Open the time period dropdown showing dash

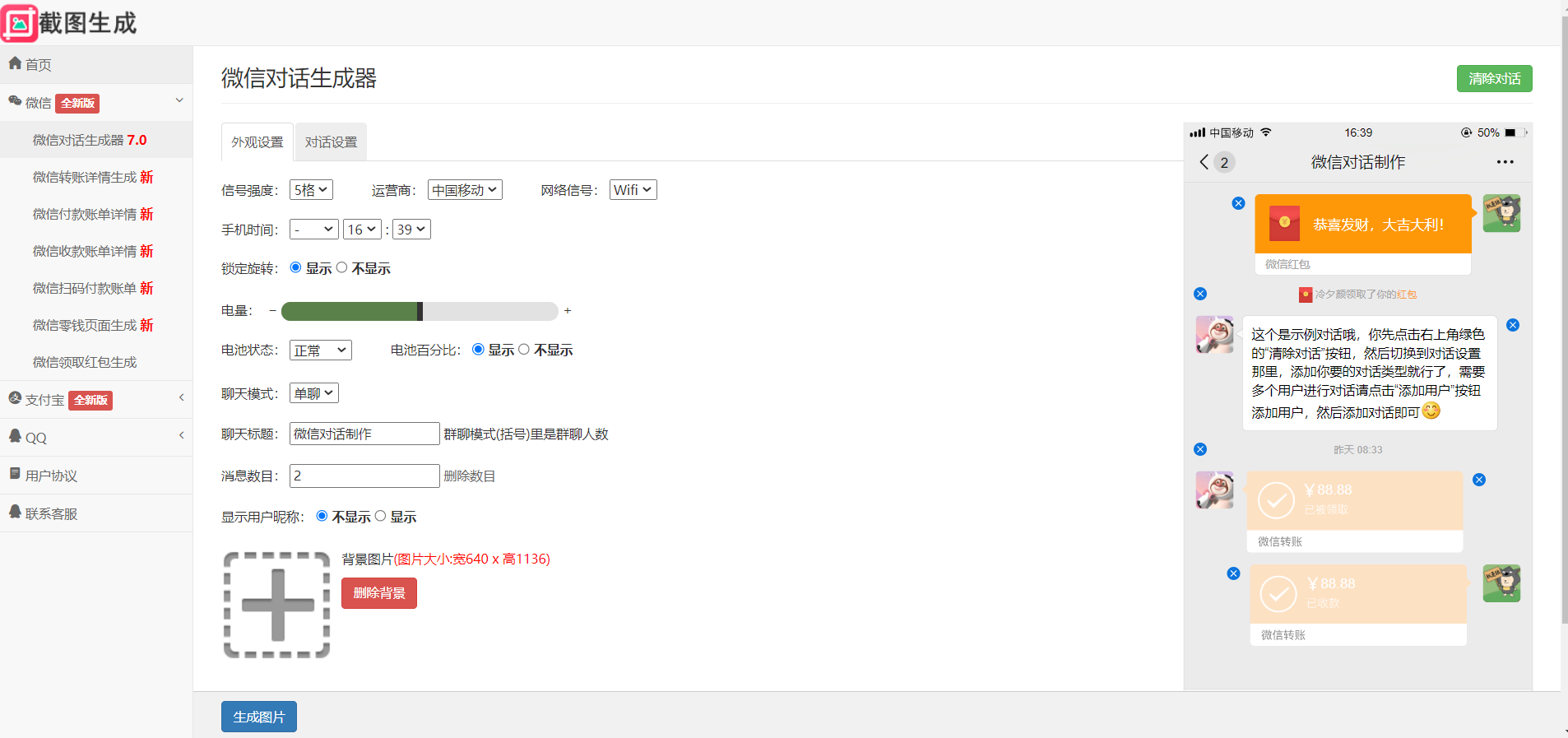click(314, 230)
